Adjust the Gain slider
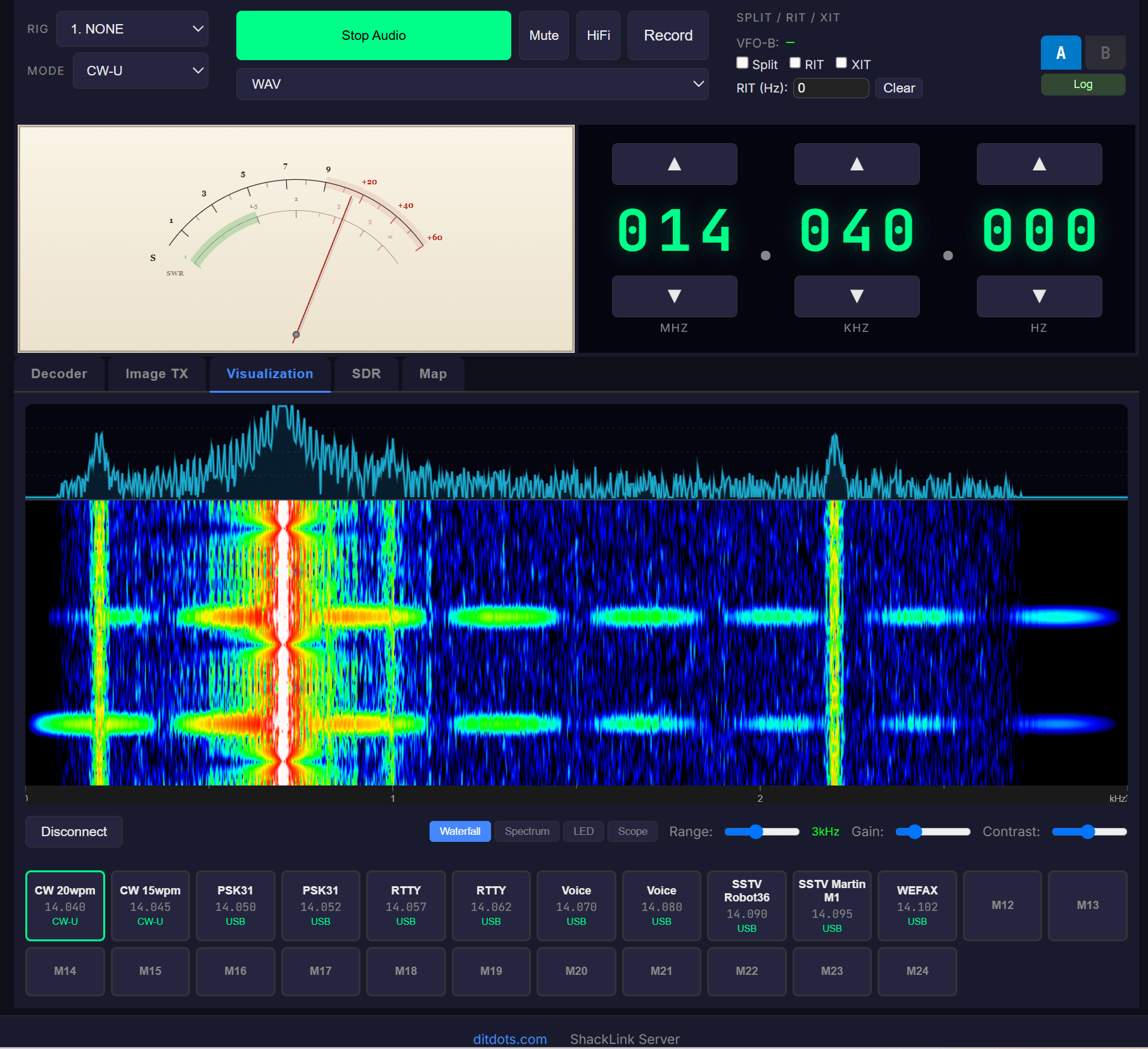Screen dimensions: 1148x1049 (933, 831)
